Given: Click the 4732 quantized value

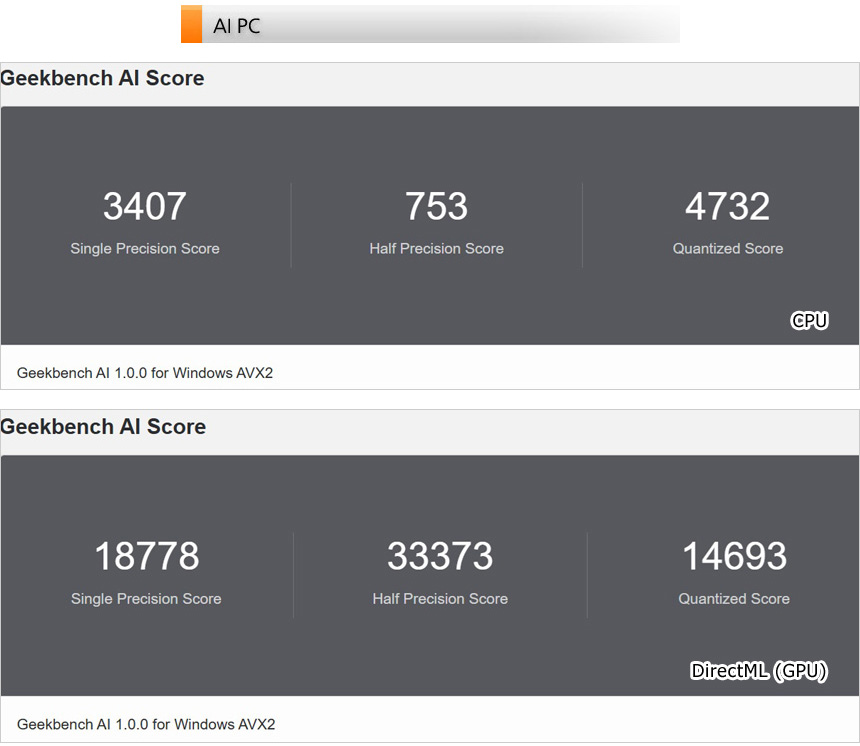Looking at the screenshot, I should click(x=727, y=207).
